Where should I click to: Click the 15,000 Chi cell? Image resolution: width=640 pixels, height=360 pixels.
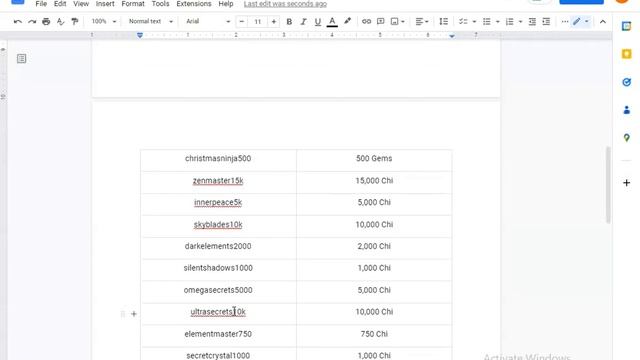tap(374, 182)
